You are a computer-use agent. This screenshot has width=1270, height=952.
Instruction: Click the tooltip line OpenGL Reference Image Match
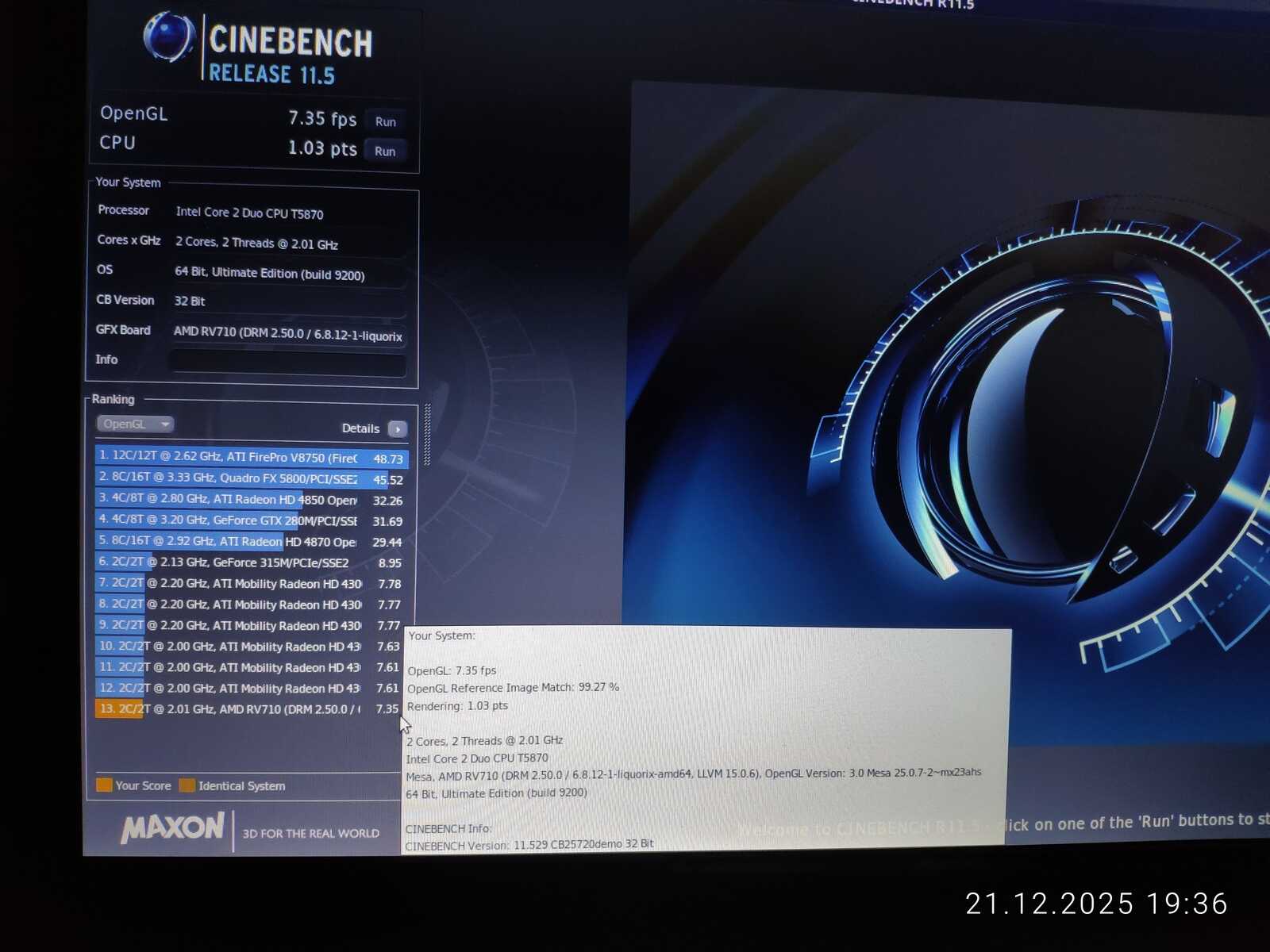[x=513, y=688]
